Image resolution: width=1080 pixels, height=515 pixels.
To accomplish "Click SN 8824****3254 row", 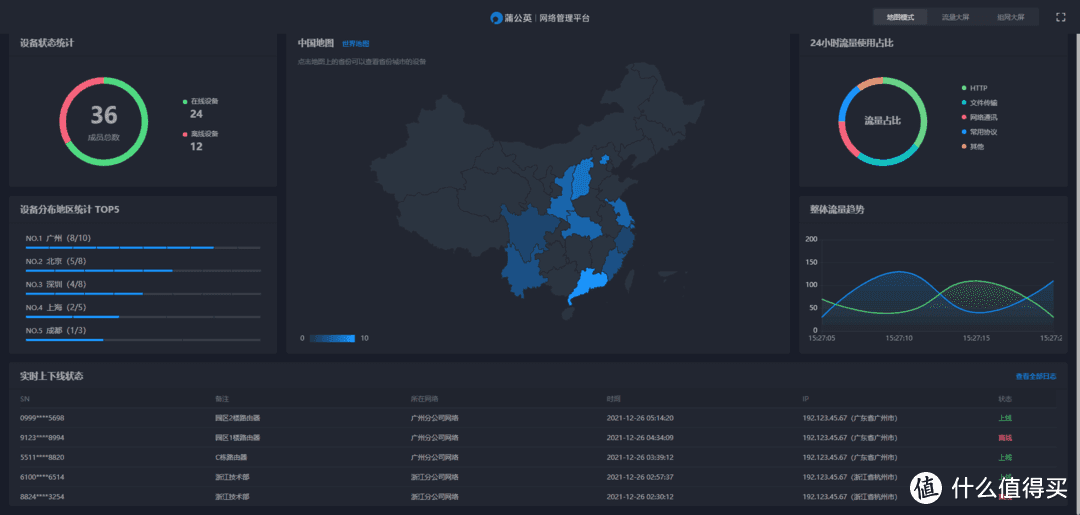I will coord(537,496).
